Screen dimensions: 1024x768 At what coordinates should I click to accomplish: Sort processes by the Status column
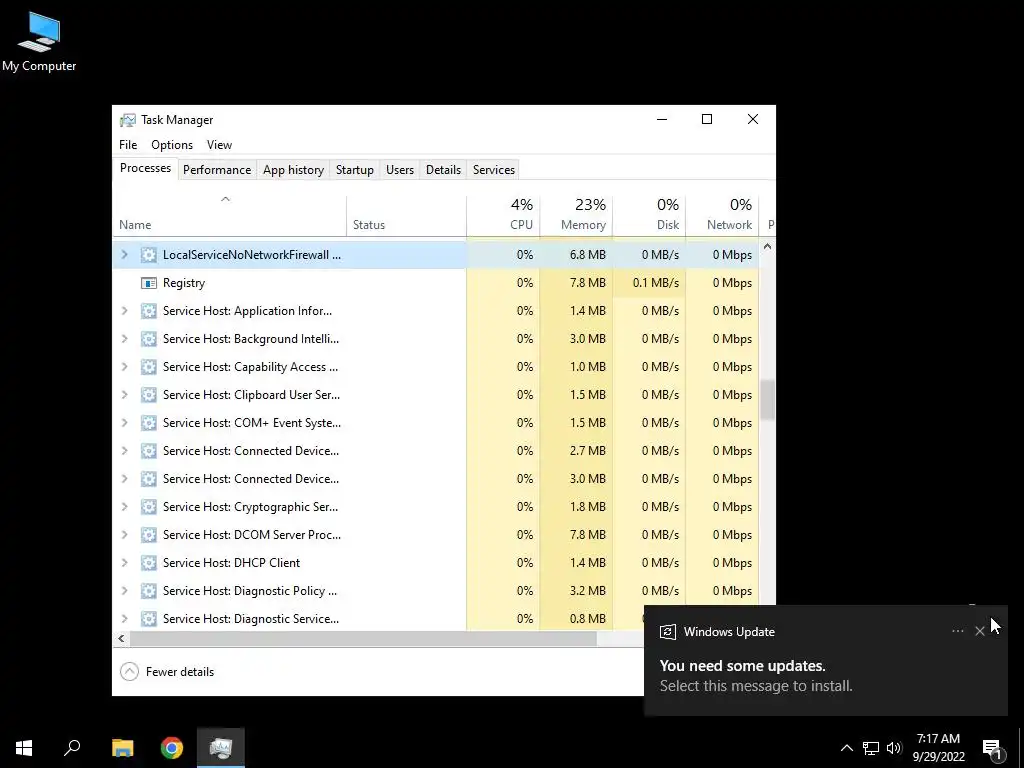point(406,216)
